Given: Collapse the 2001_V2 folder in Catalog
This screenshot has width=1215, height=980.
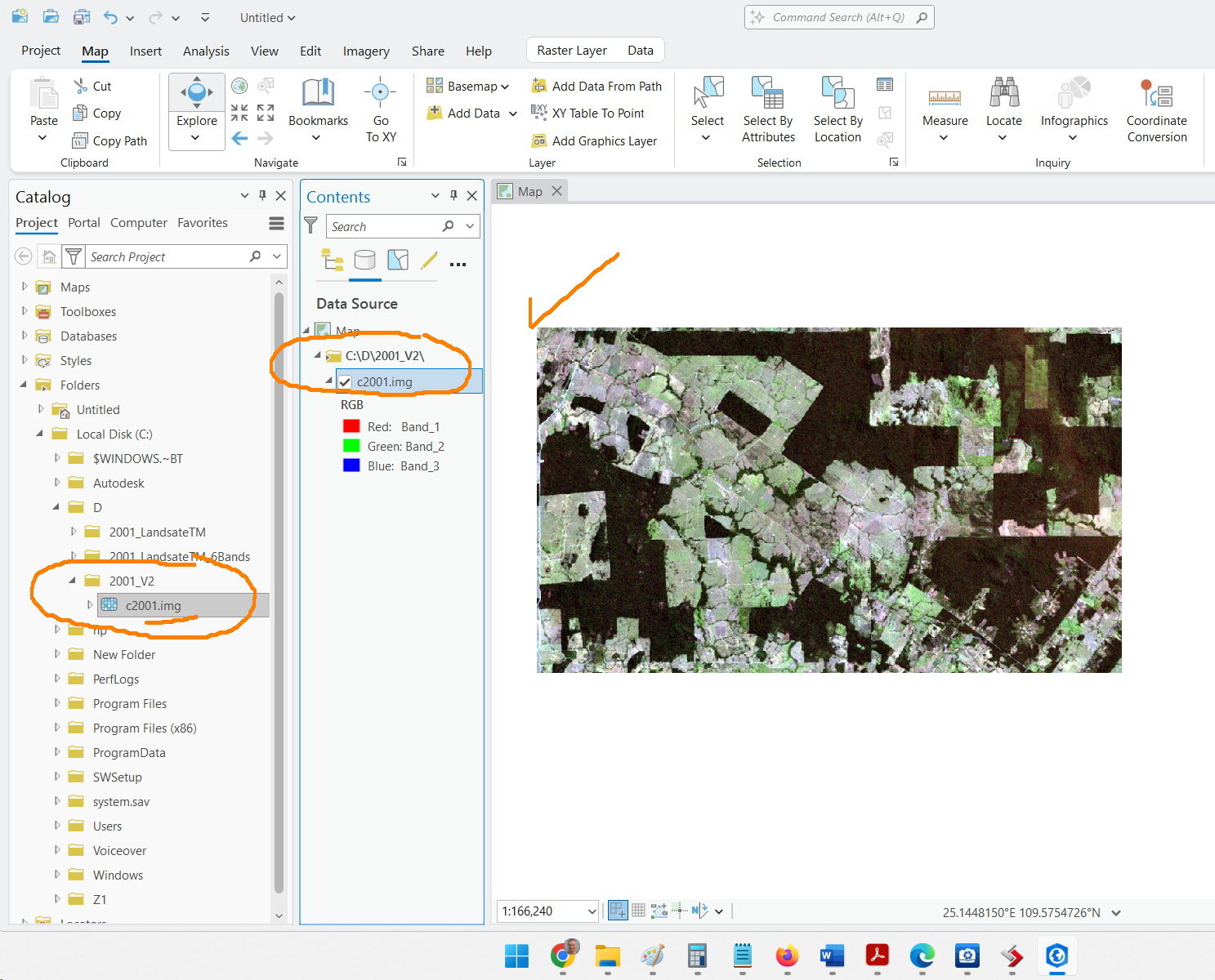Looking at the screenshot, I should pos(73,581).
